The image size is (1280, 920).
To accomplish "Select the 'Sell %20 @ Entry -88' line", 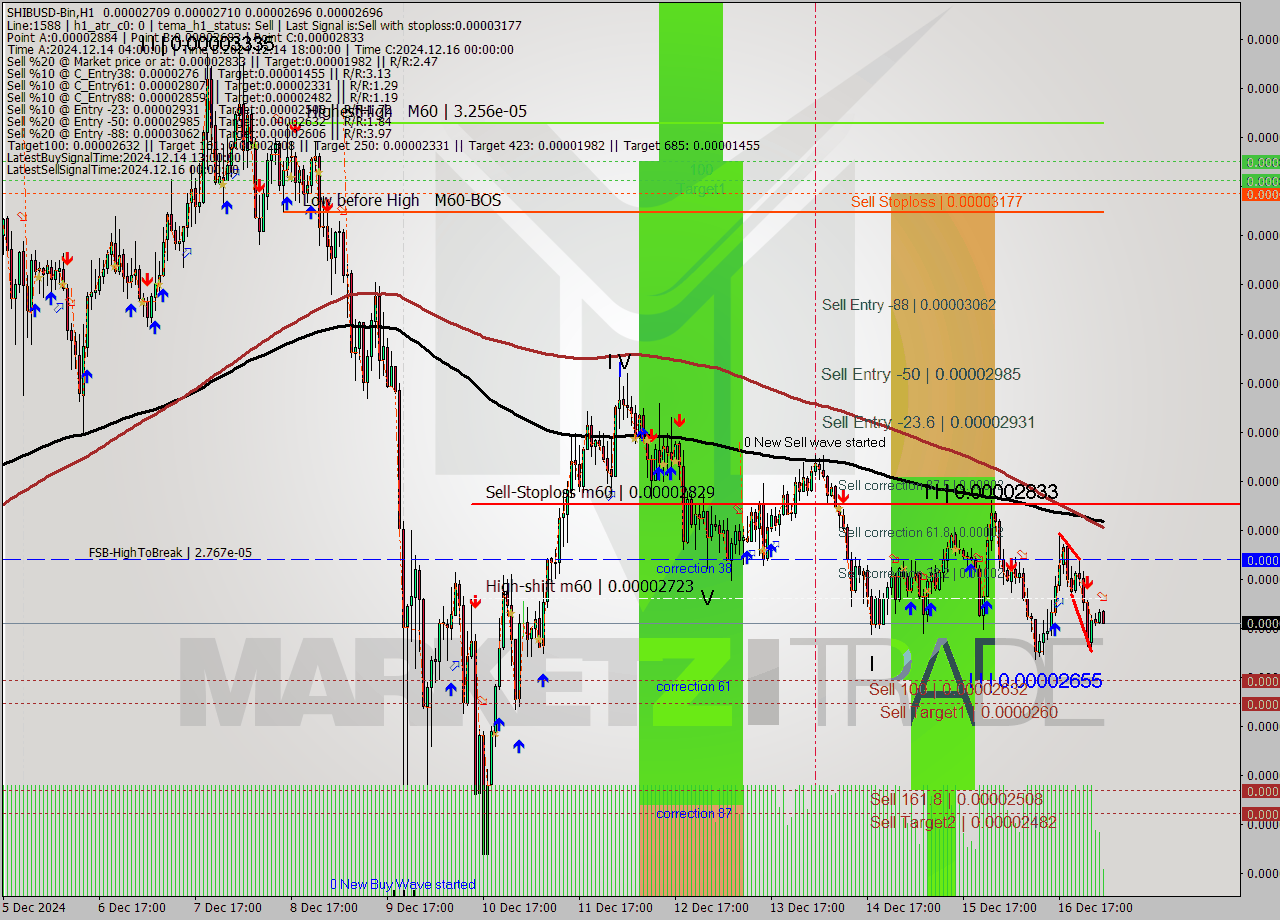I will point(199,133).
